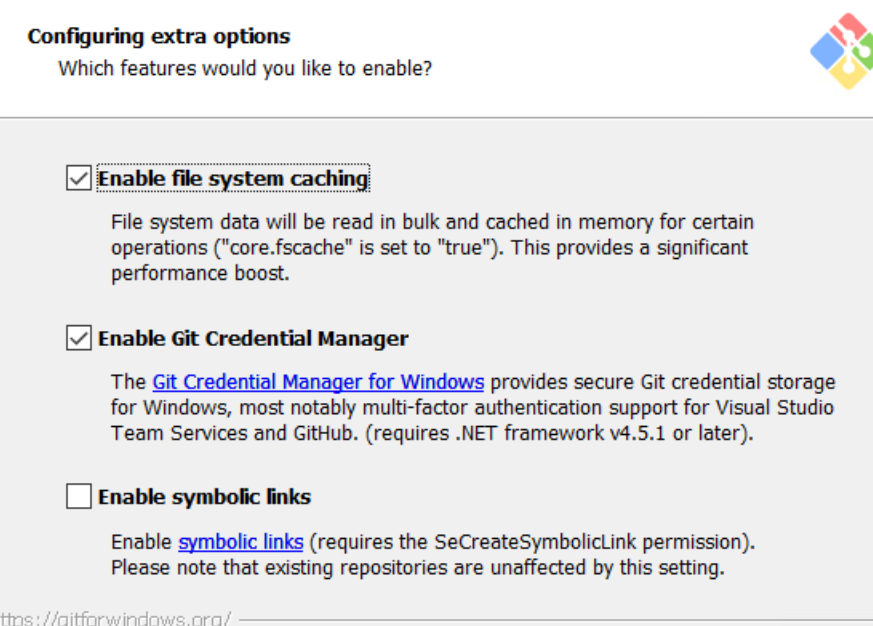Screen dimensions: 873x626
Task: Click the 'Enable symbolic links' label text
Action: [204, 497]
